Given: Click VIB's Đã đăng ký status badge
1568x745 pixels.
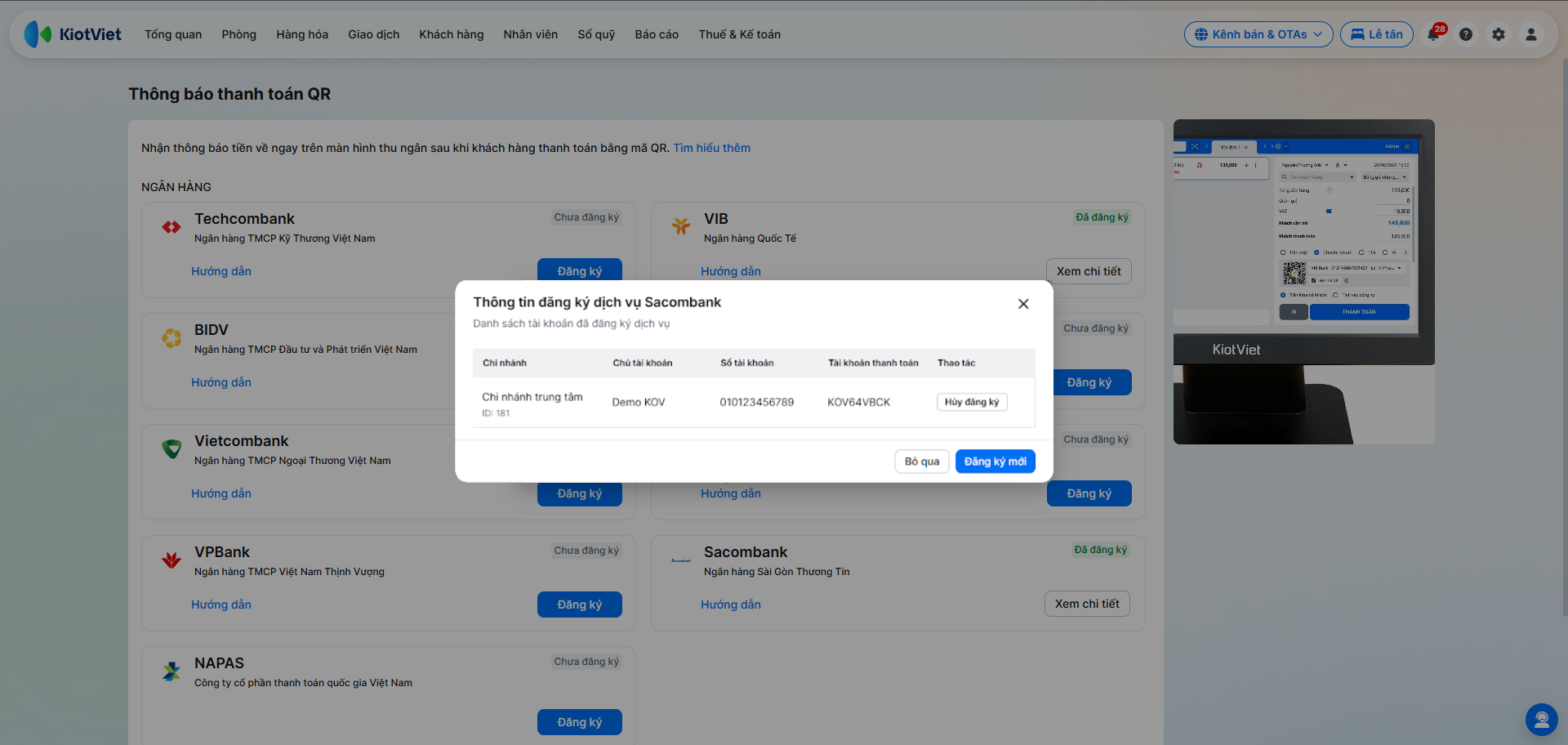Looking at the screenshot, I should [1102, 217].
